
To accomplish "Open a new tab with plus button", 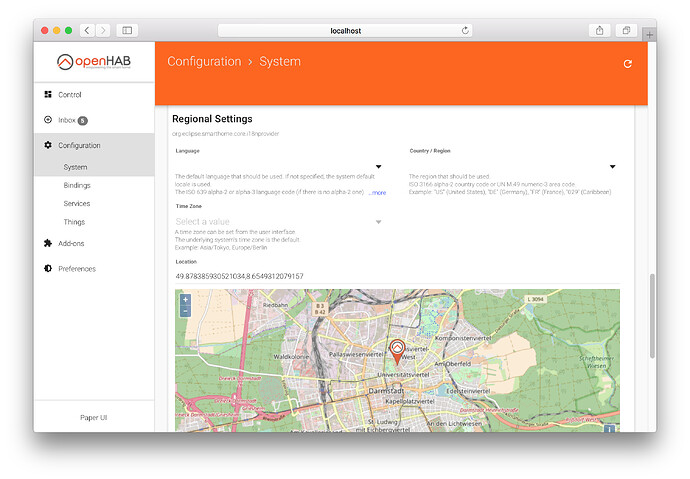I will point(649,34).
